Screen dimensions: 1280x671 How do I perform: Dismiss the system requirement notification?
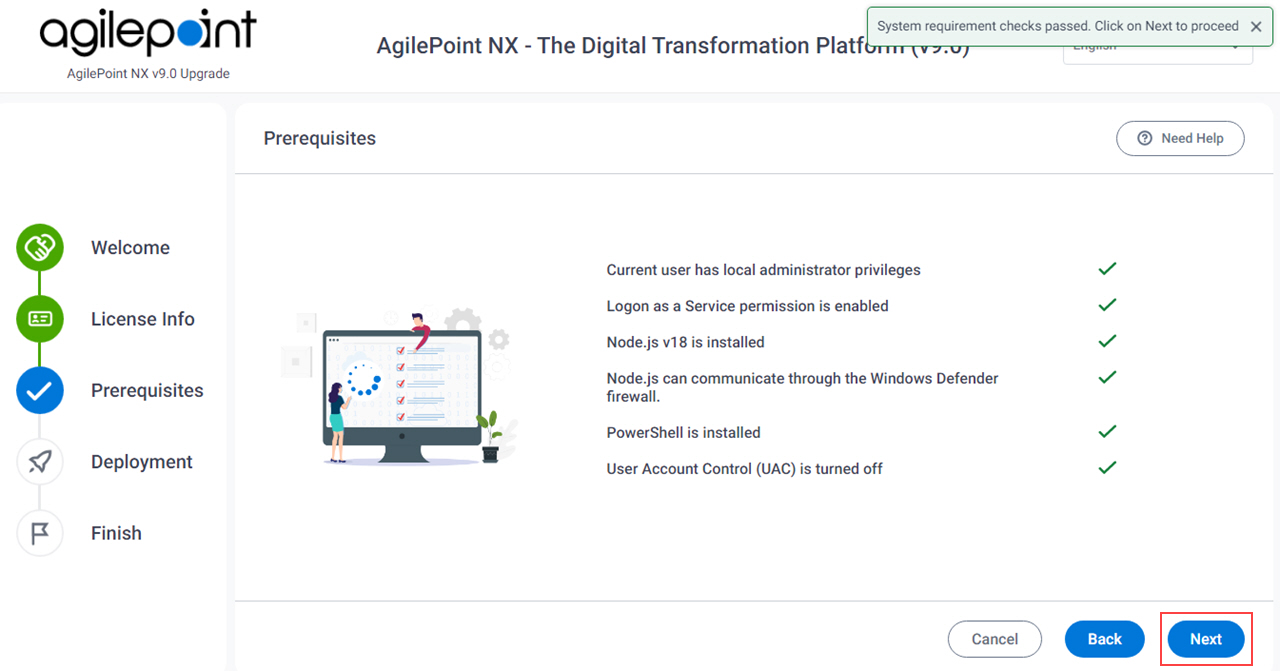coord(1256,27)
